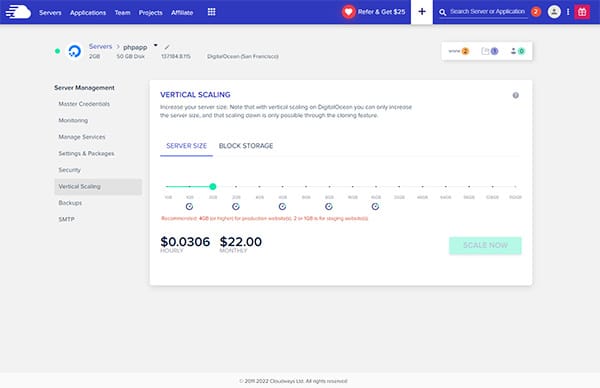The height and width of the screenshot is (388, 600).
Task: Click the Scale Now button
Action: (485, 245)
